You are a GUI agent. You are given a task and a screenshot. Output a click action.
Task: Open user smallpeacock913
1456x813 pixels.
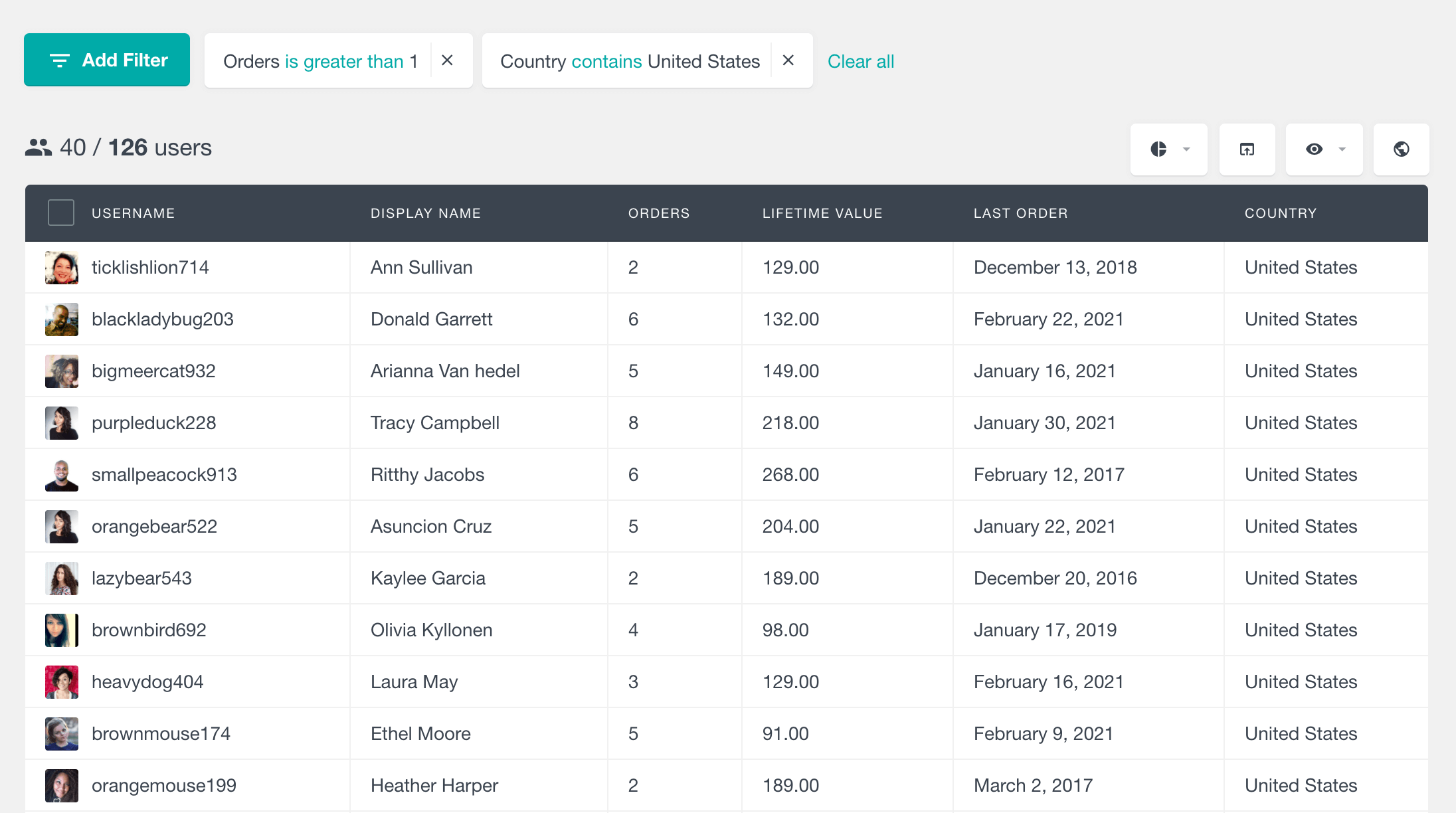pos(164,474)
